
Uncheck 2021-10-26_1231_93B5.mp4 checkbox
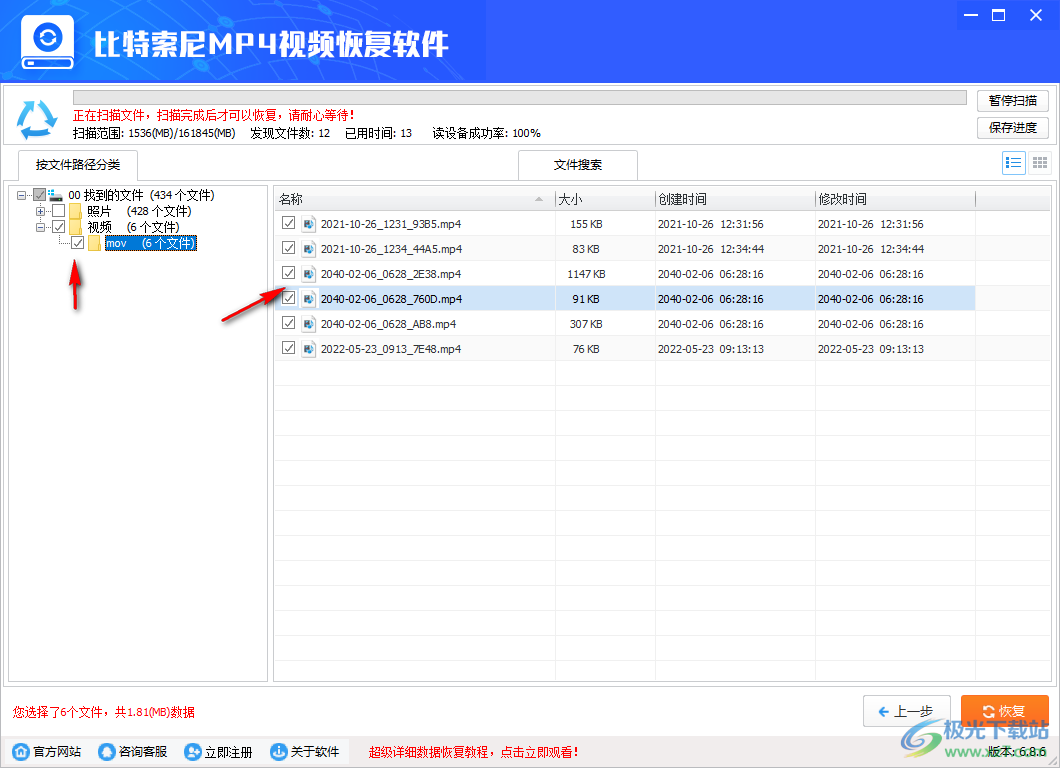pos(289,223)
